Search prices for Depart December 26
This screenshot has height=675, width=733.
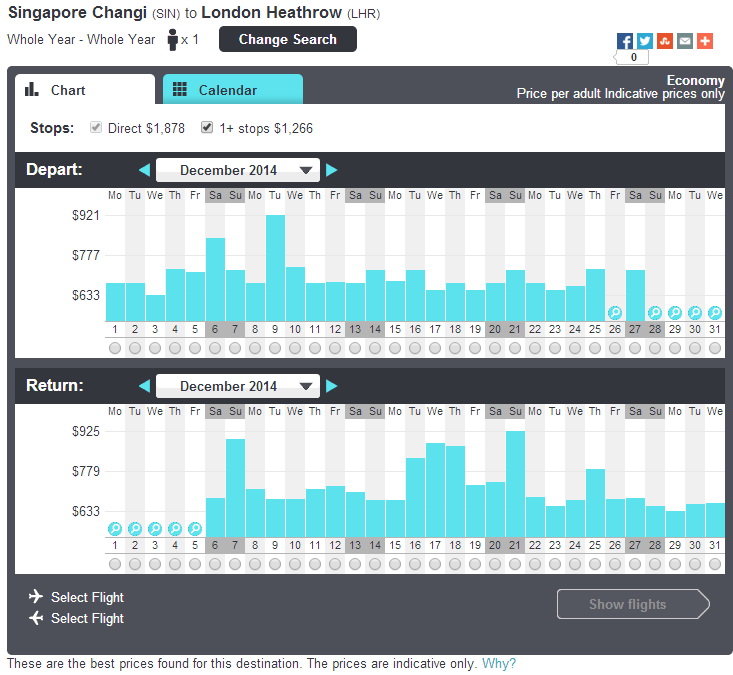[x=615, y=312]
